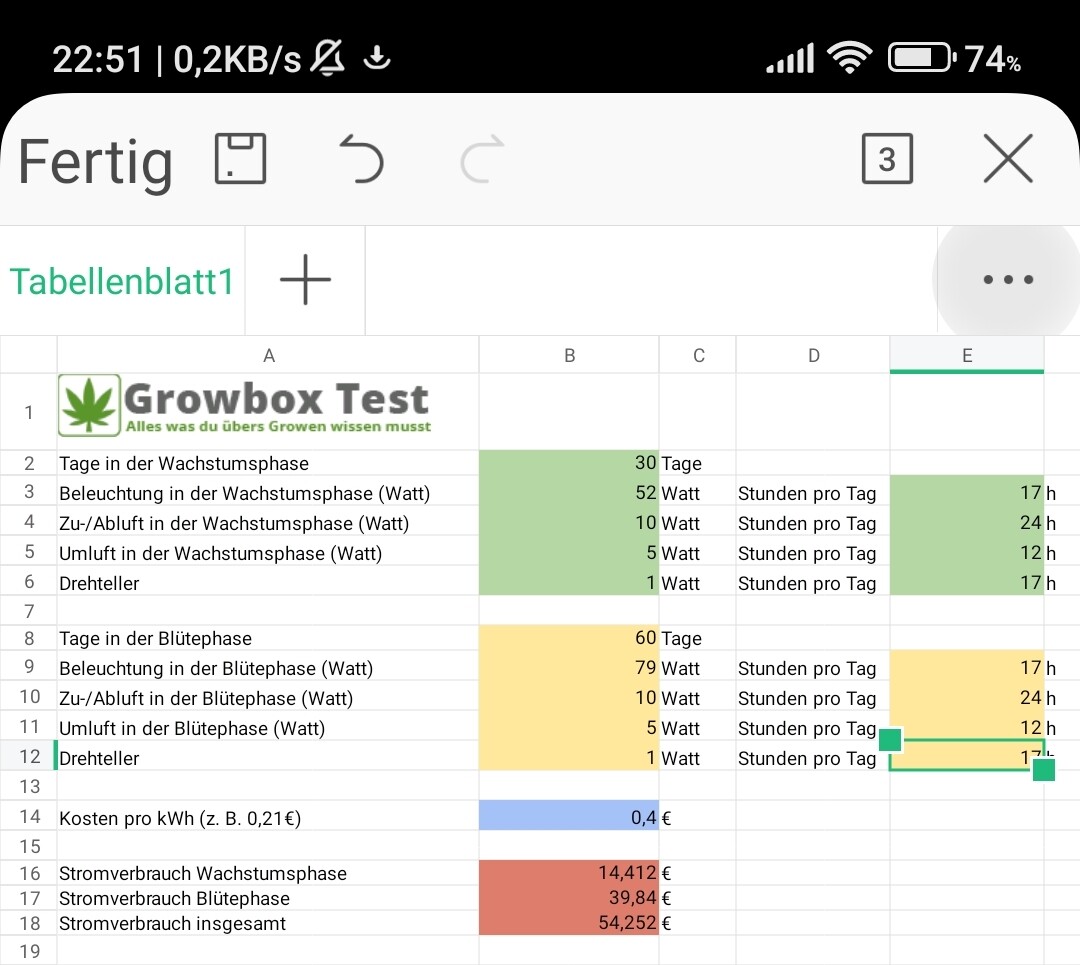Viewport: 1080px width, 965px height.
Task: Tap the save floppy disk icon
Action: coord(240,159)
